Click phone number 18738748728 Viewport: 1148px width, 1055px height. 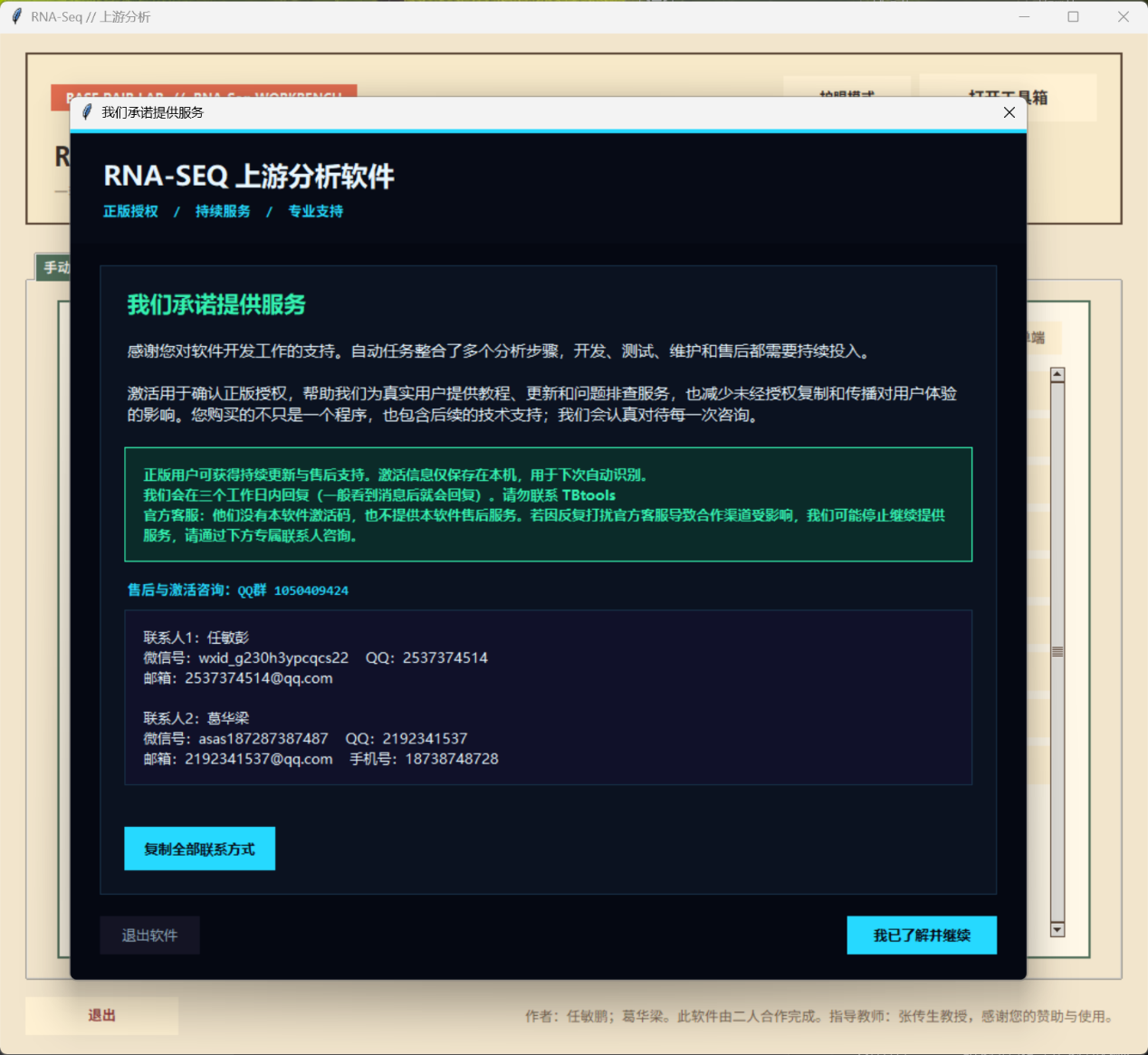tap(452, 759)
